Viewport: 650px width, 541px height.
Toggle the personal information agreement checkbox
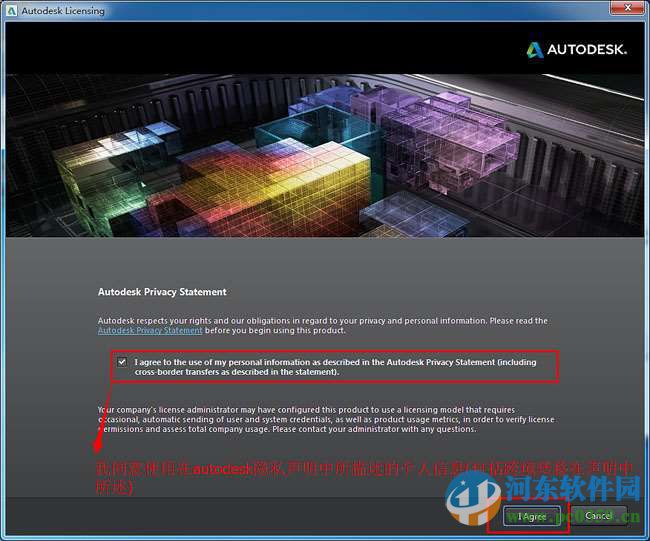point(122,362)
